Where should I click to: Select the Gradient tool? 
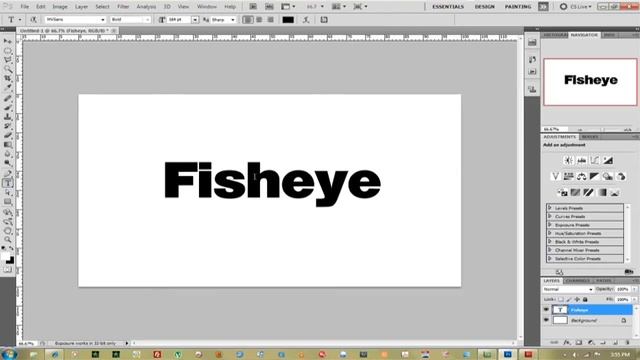click(x=8, y=145)
